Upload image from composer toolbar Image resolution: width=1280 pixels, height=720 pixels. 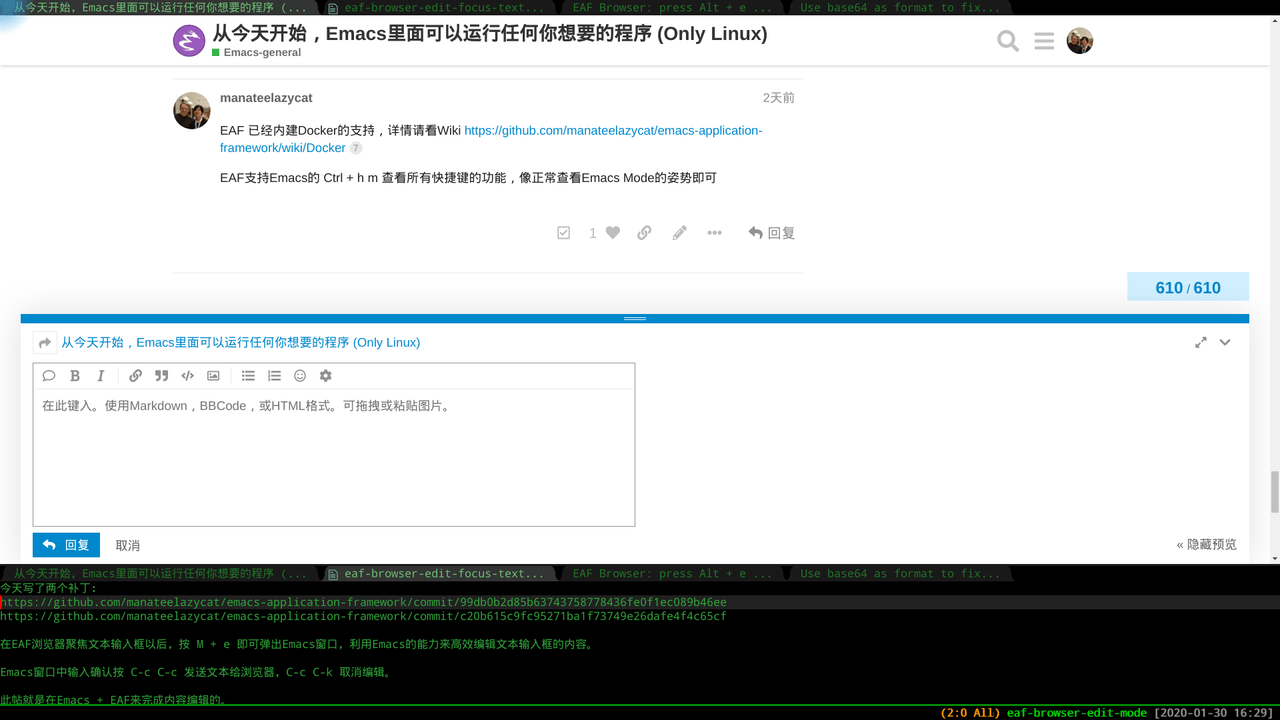(213, 376)
